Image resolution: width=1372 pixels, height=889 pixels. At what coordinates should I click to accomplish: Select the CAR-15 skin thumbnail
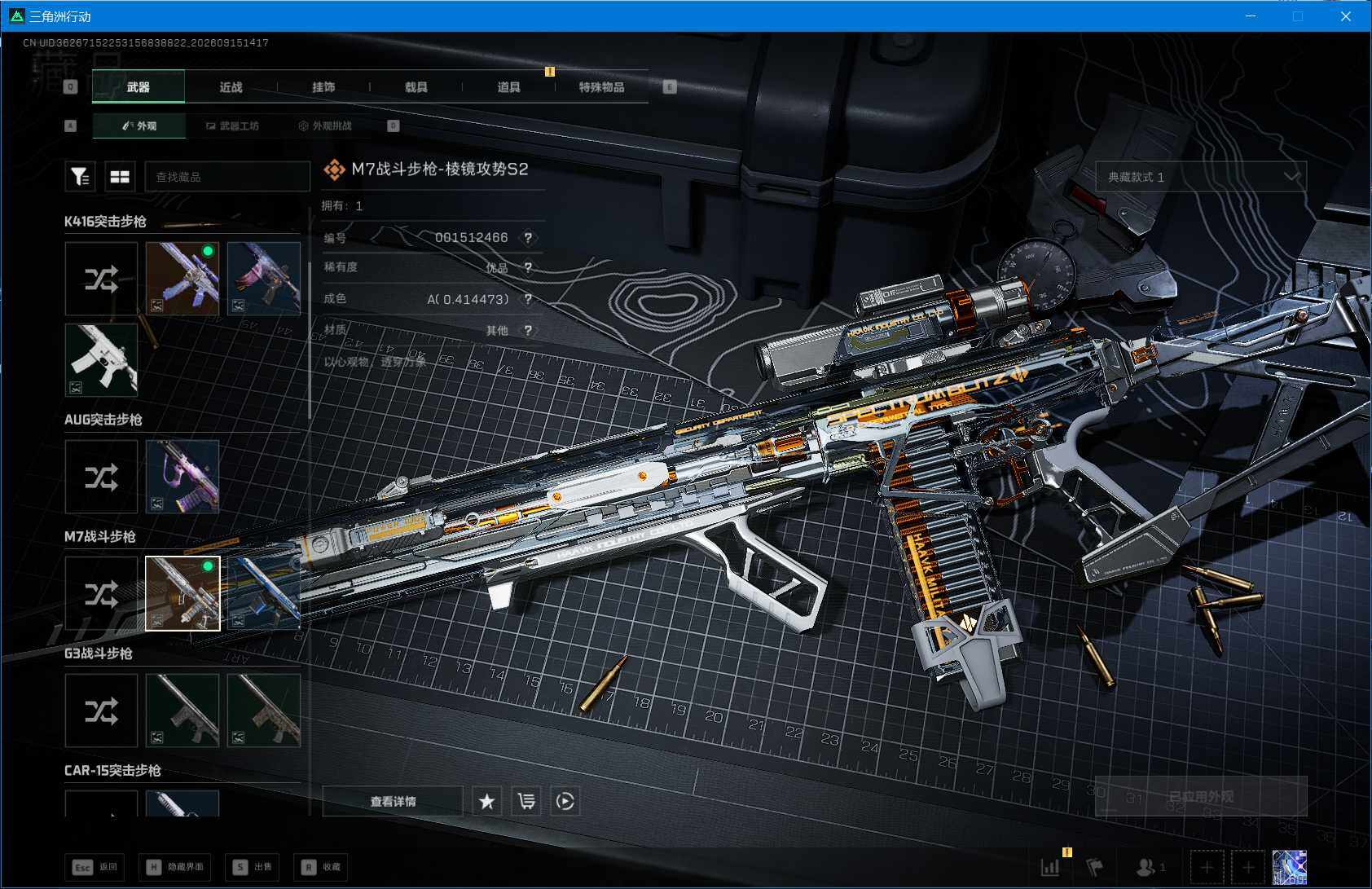(182, 803)
